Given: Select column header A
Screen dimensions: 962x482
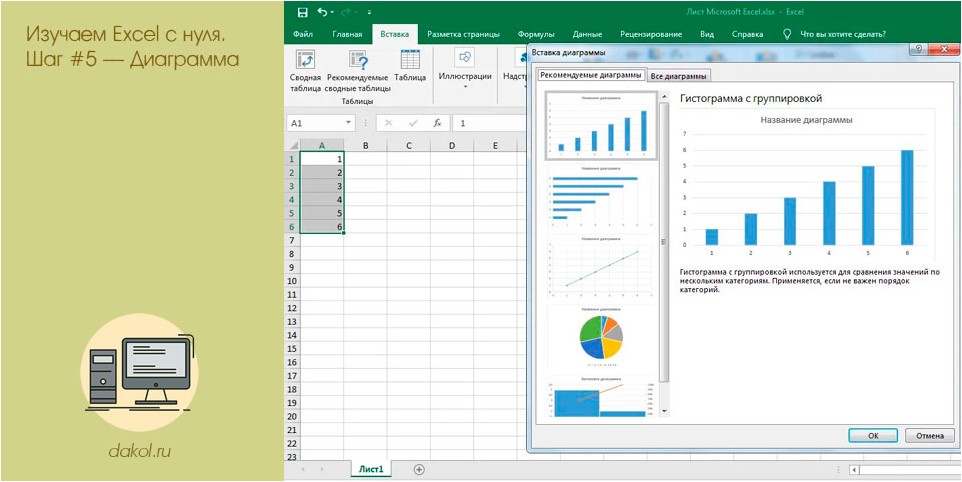Looking at the screenshot, I should 322,145.
